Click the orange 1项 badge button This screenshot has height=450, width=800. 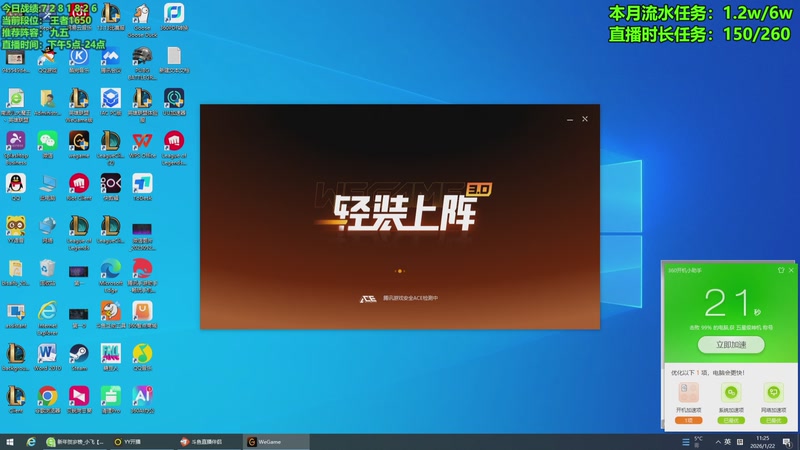688,420
